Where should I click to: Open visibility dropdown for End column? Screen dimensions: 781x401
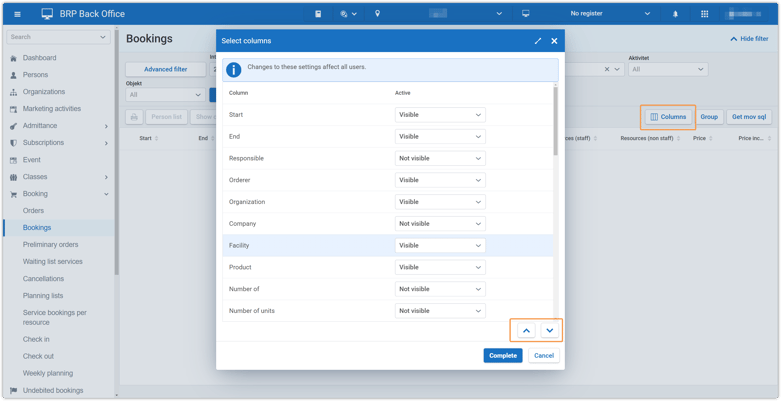pos(440,136)
